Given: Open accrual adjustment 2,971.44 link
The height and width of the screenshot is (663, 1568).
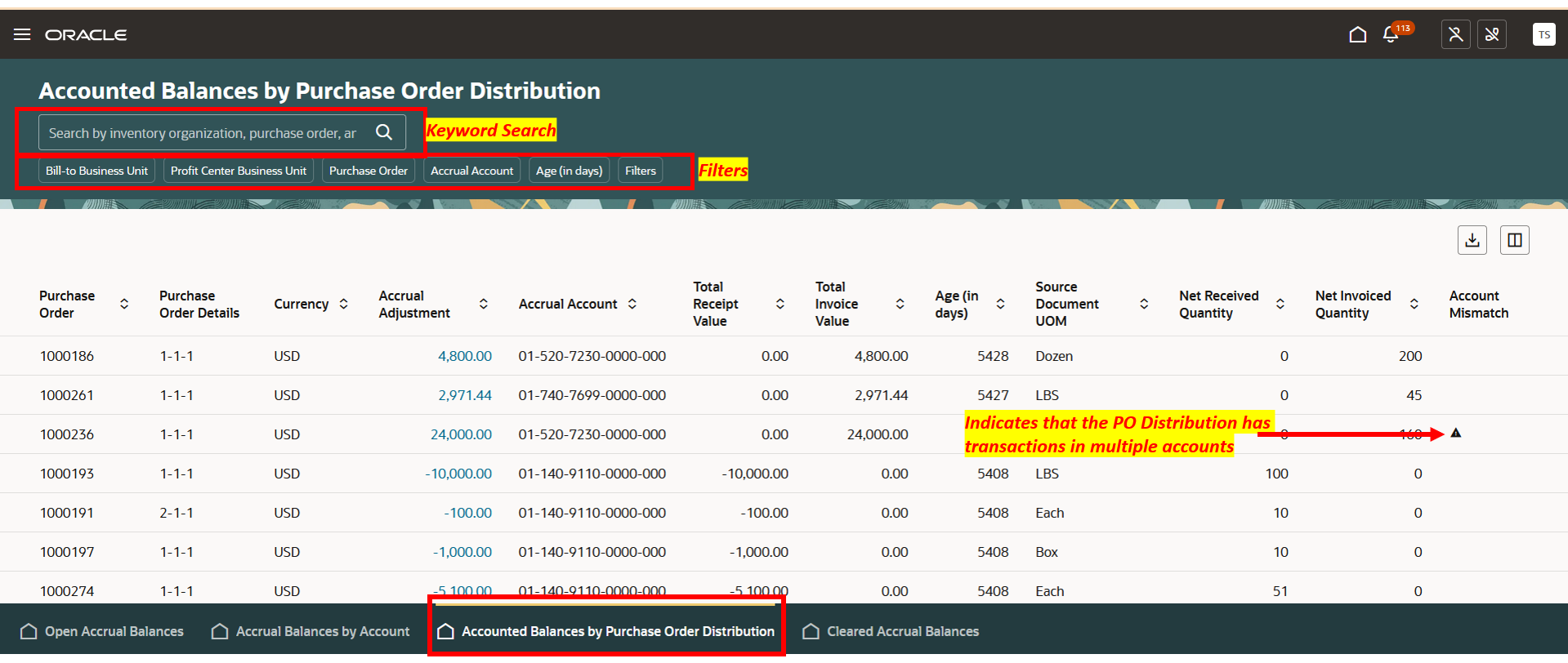Looking at the screenshot, I should click(465, 395).
